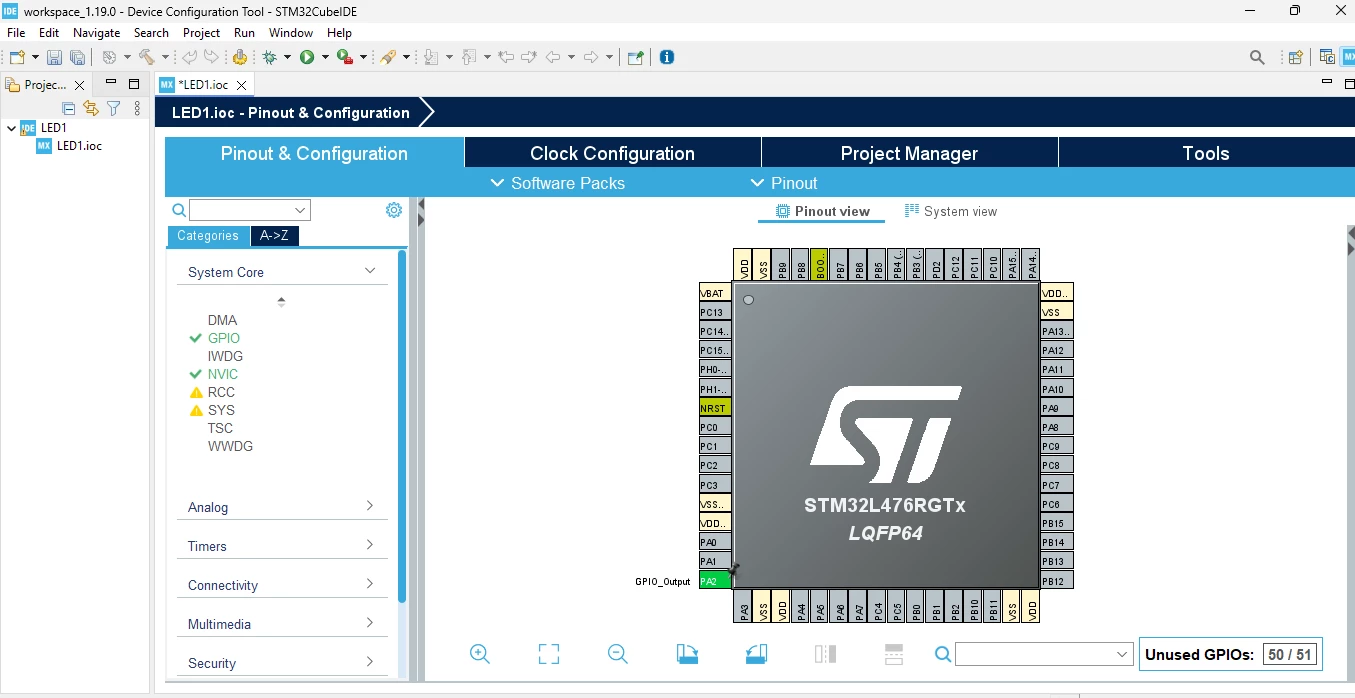
Task: Click the Forward navigation arrow
Action: pyautogui.click(x=590, y=57)
